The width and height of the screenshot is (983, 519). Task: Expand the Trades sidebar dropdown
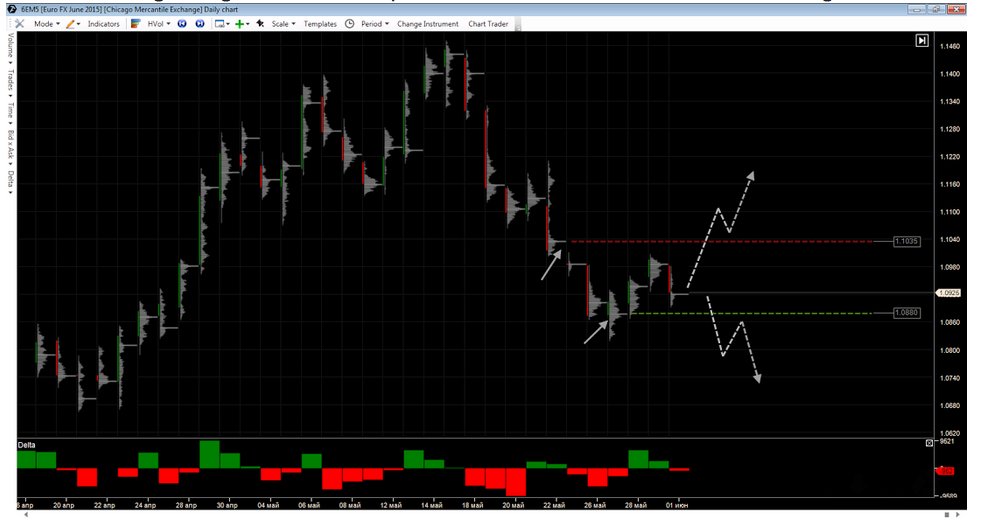(x=10, y=83)
